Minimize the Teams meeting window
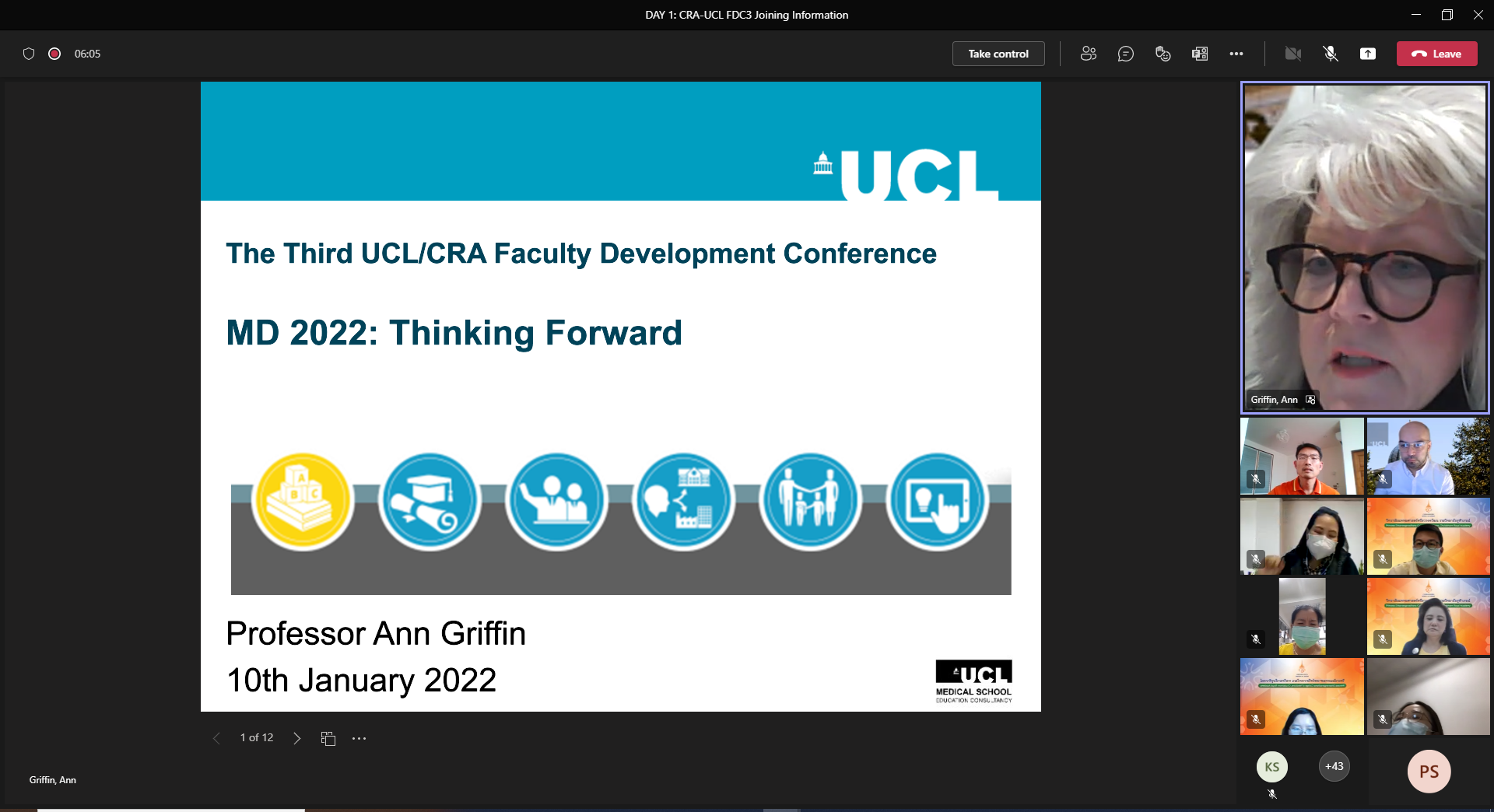This screenshot has height=812, width=1494. [x=1416, y=15]
